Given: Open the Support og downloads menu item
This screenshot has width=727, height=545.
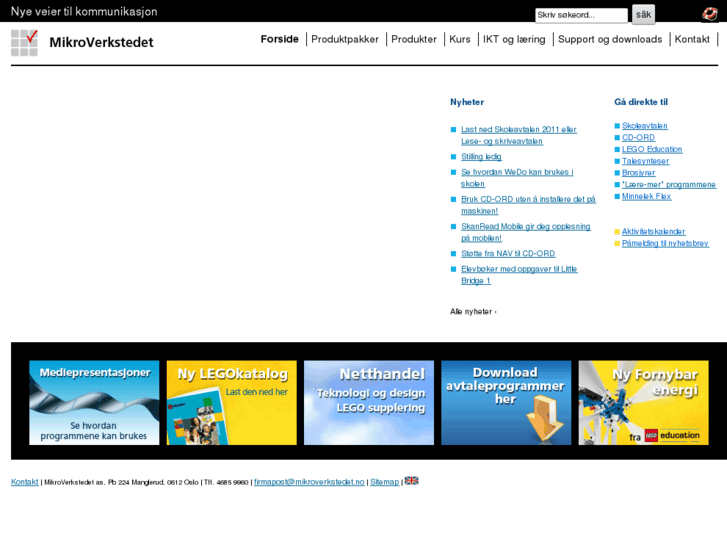Looking at the screenshot, I should [610, 39].
